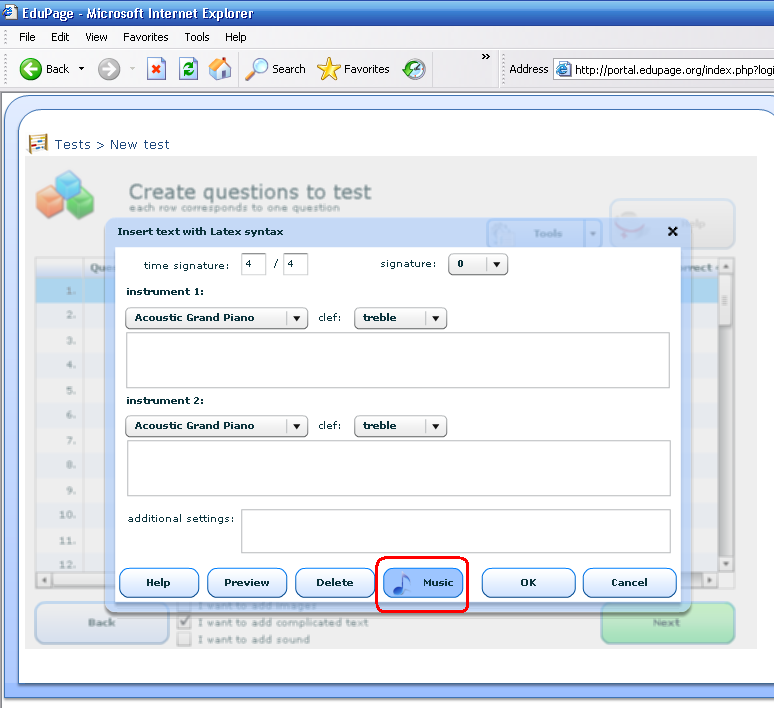Open the View menu
The width and height of the screenshot is (774, 708).
coord(96,37)
